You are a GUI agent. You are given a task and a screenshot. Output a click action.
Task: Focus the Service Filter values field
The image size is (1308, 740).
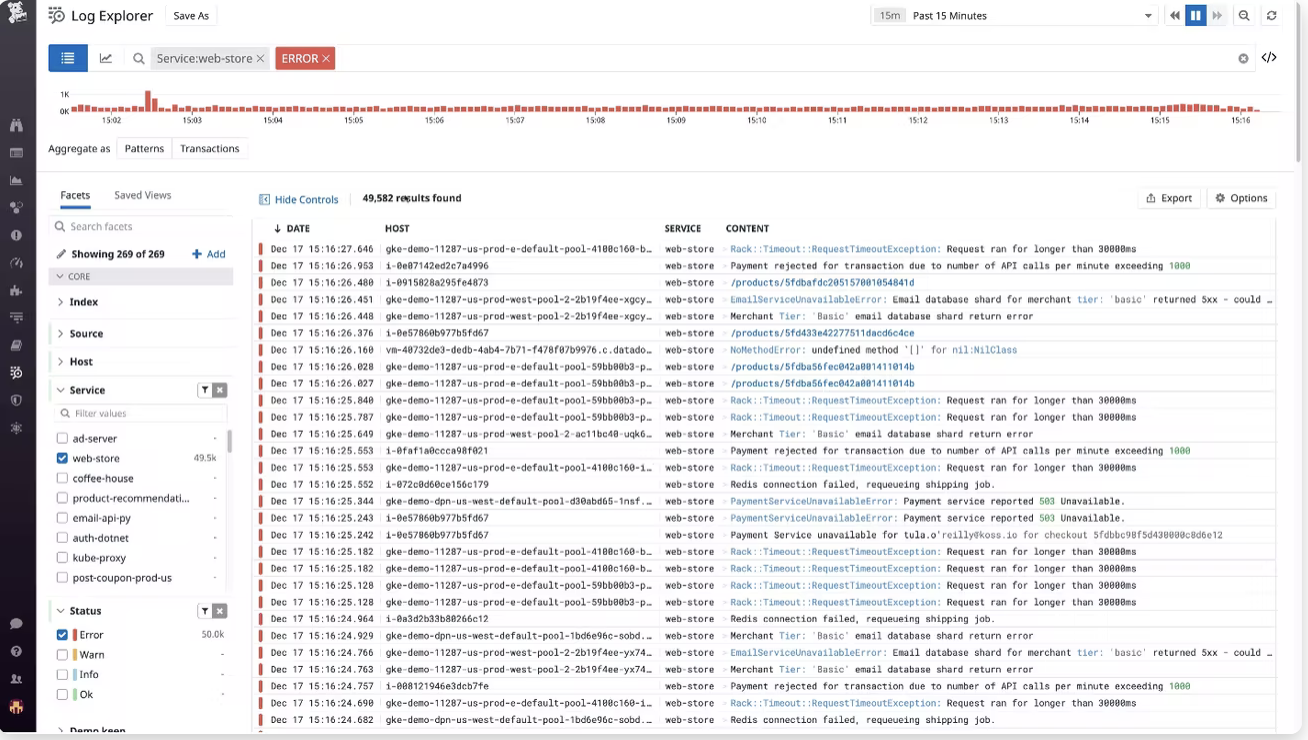coord(141,413)
